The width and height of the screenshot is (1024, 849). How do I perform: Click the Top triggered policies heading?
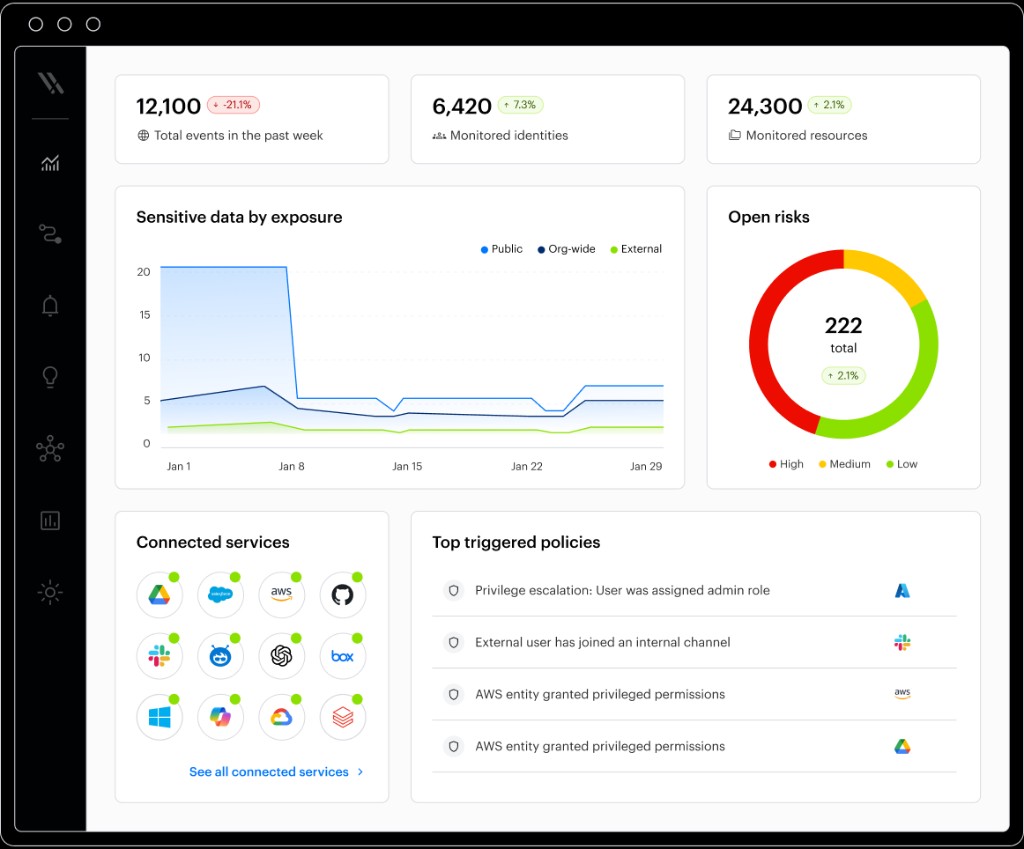(516, 543)
